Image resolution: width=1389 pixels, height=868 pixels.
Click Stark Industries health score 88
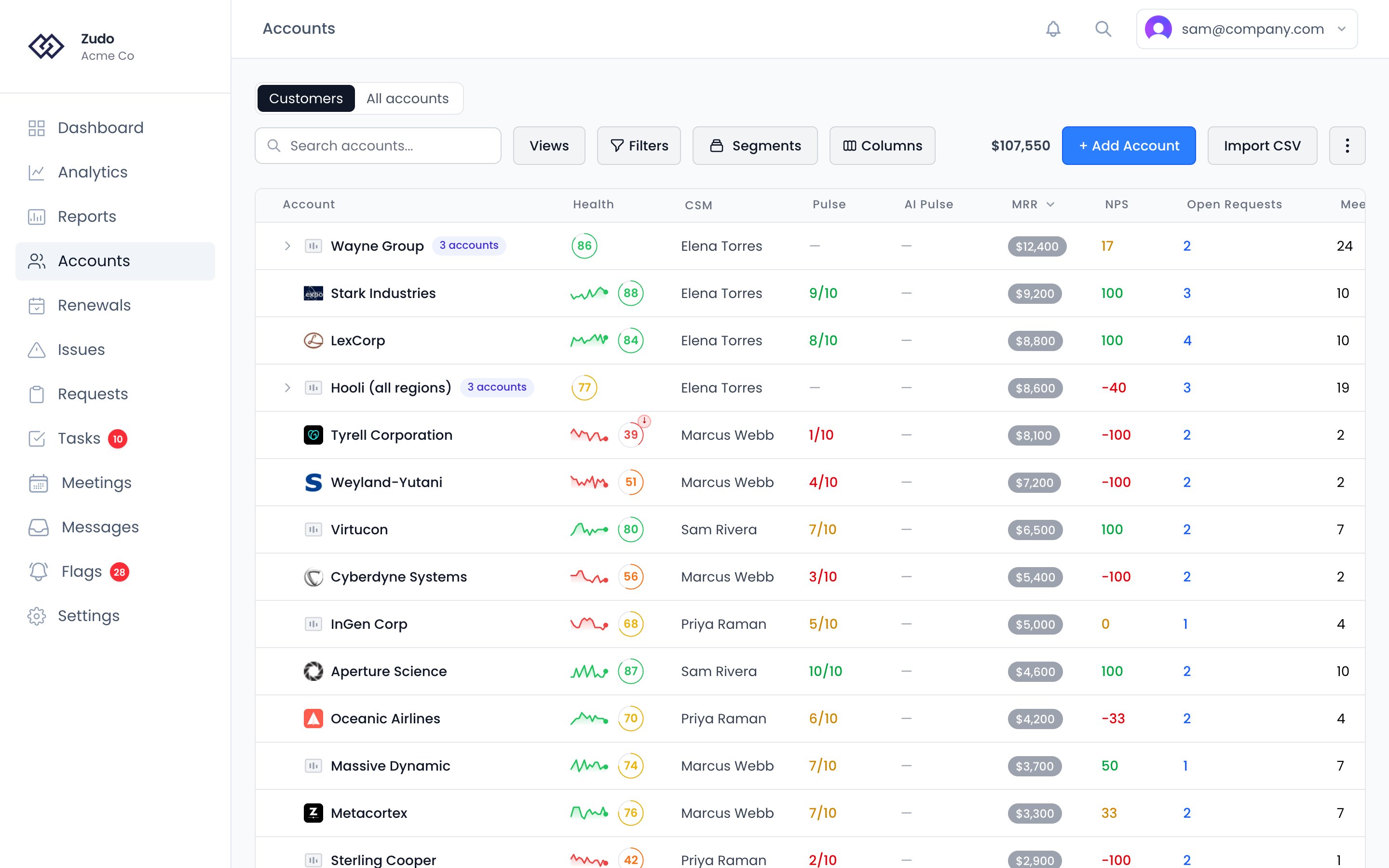click(631, 293)
